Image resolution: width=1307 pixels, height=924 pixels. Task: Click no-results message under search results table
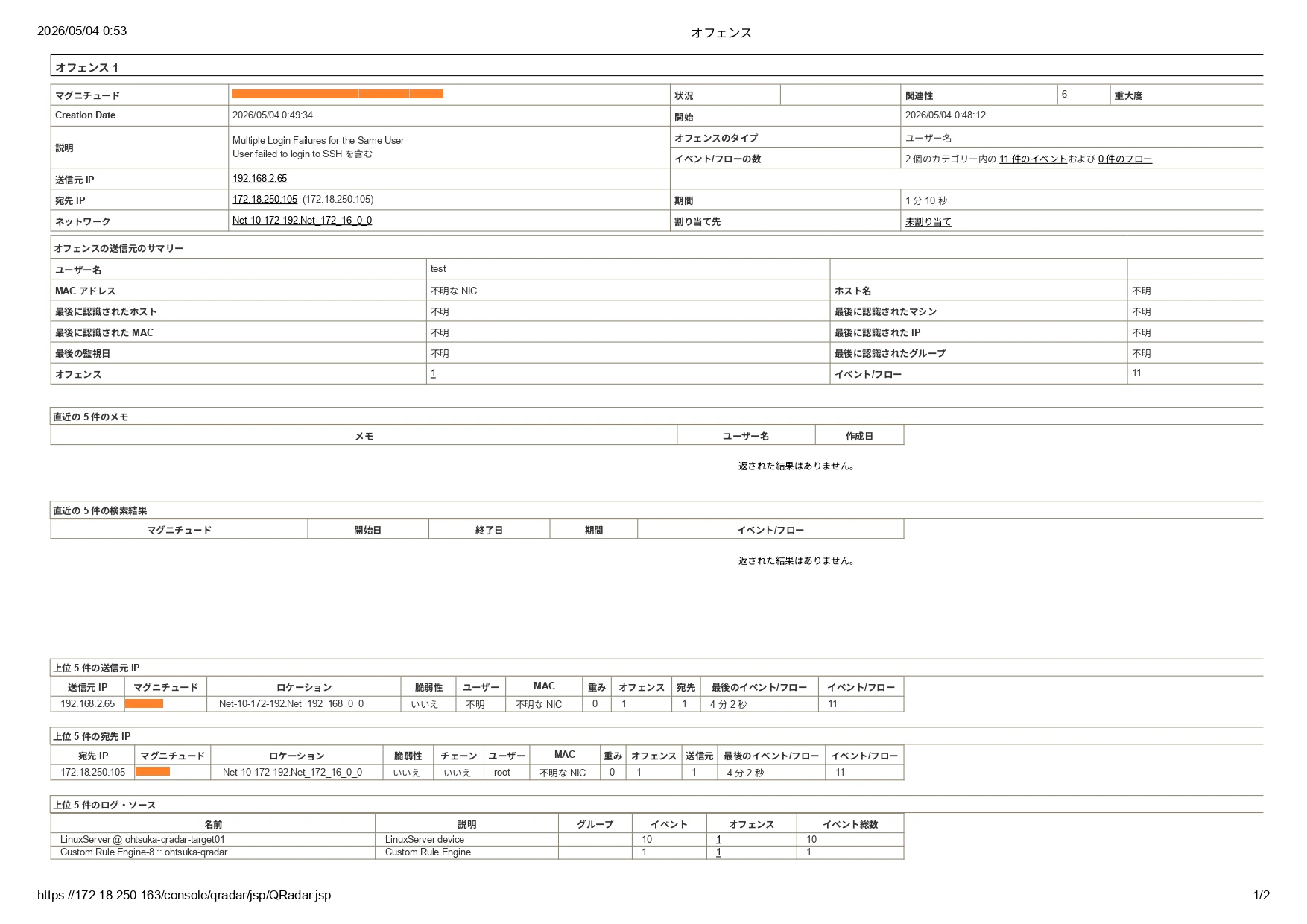tap(797, 561)
